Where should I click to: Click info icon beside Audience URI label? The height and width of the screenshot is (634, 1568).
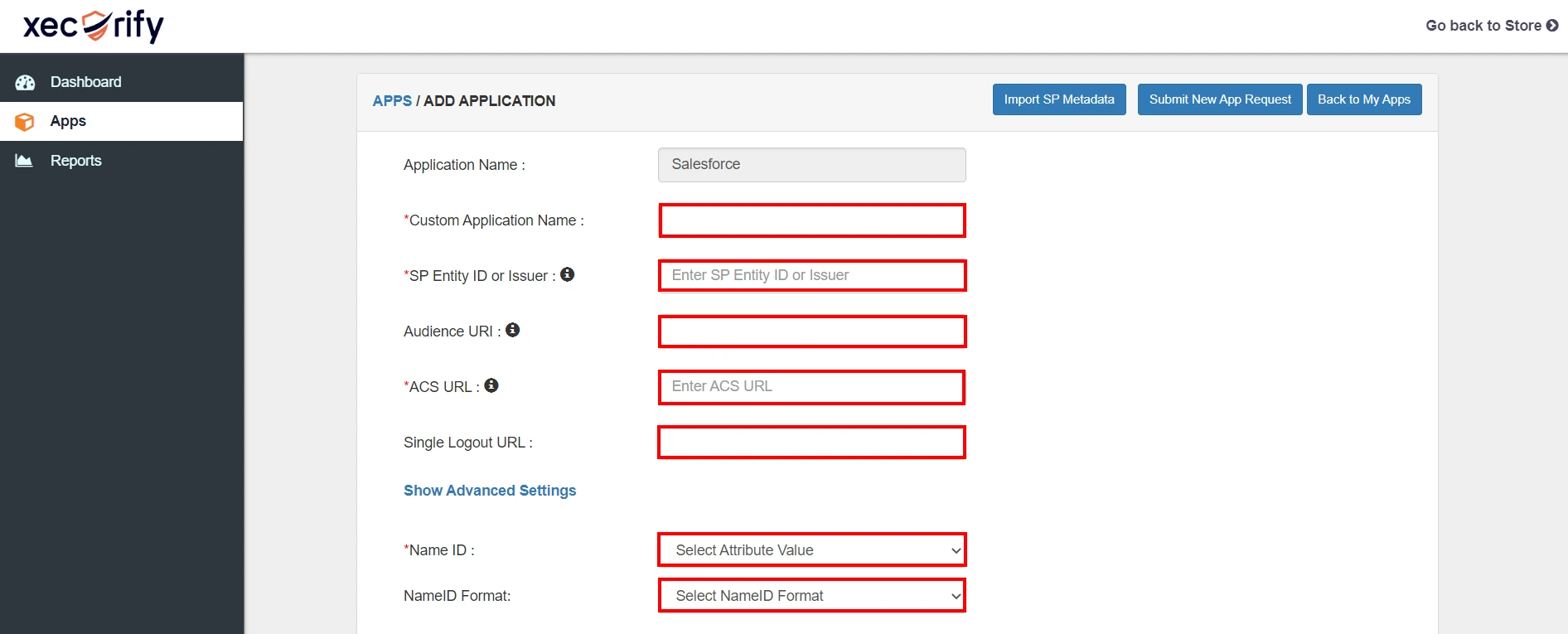click(x=513, y=330)
